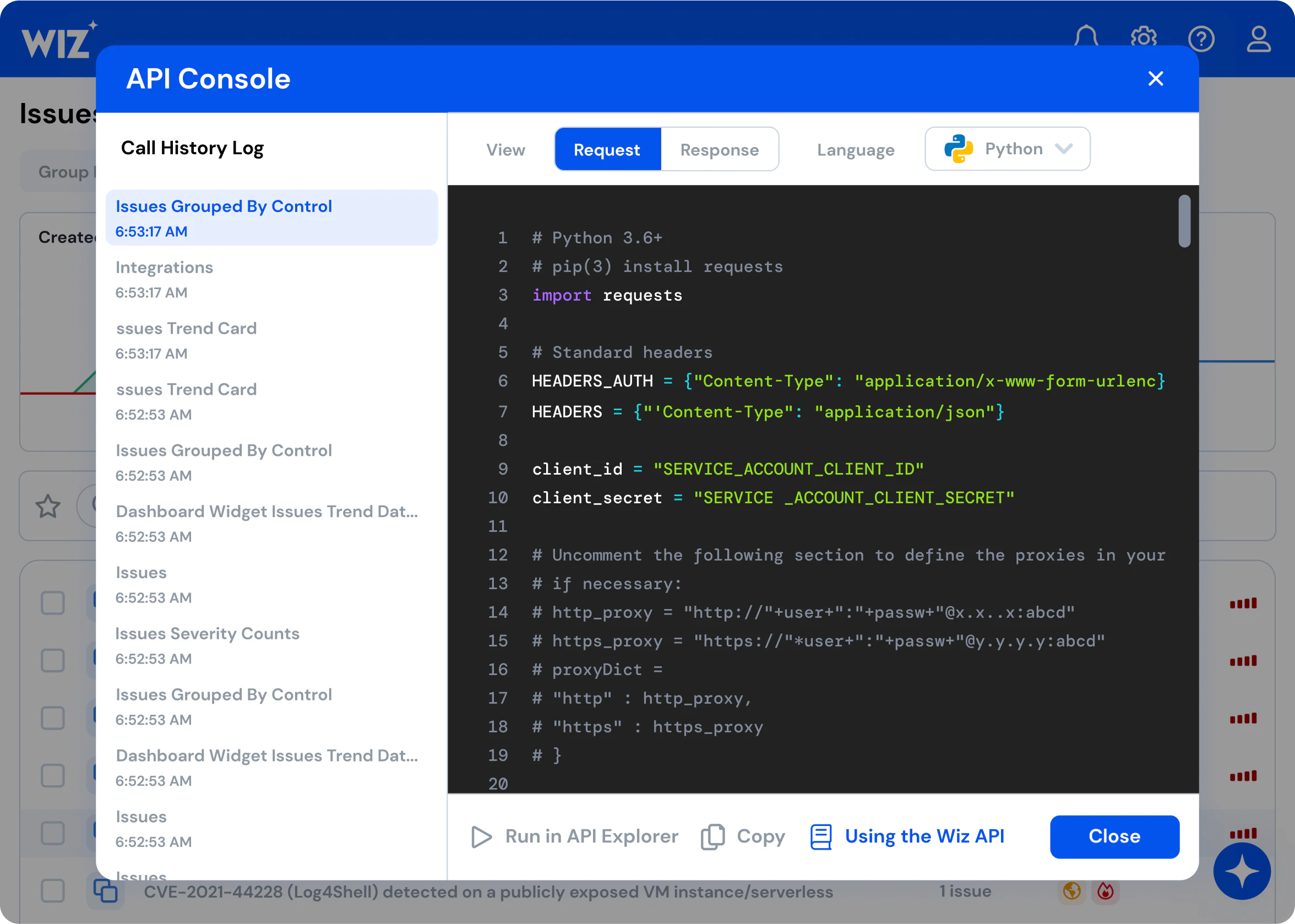Select Issues Grouped By Control log entry

270,218
